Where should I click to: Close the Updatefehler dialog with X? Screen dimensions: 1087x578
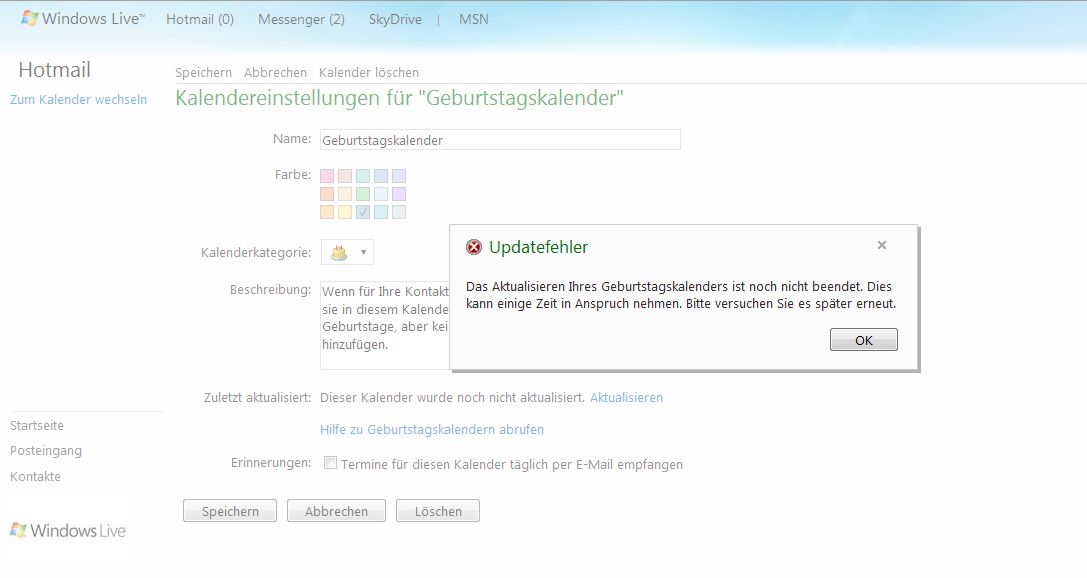click(882, 245)
